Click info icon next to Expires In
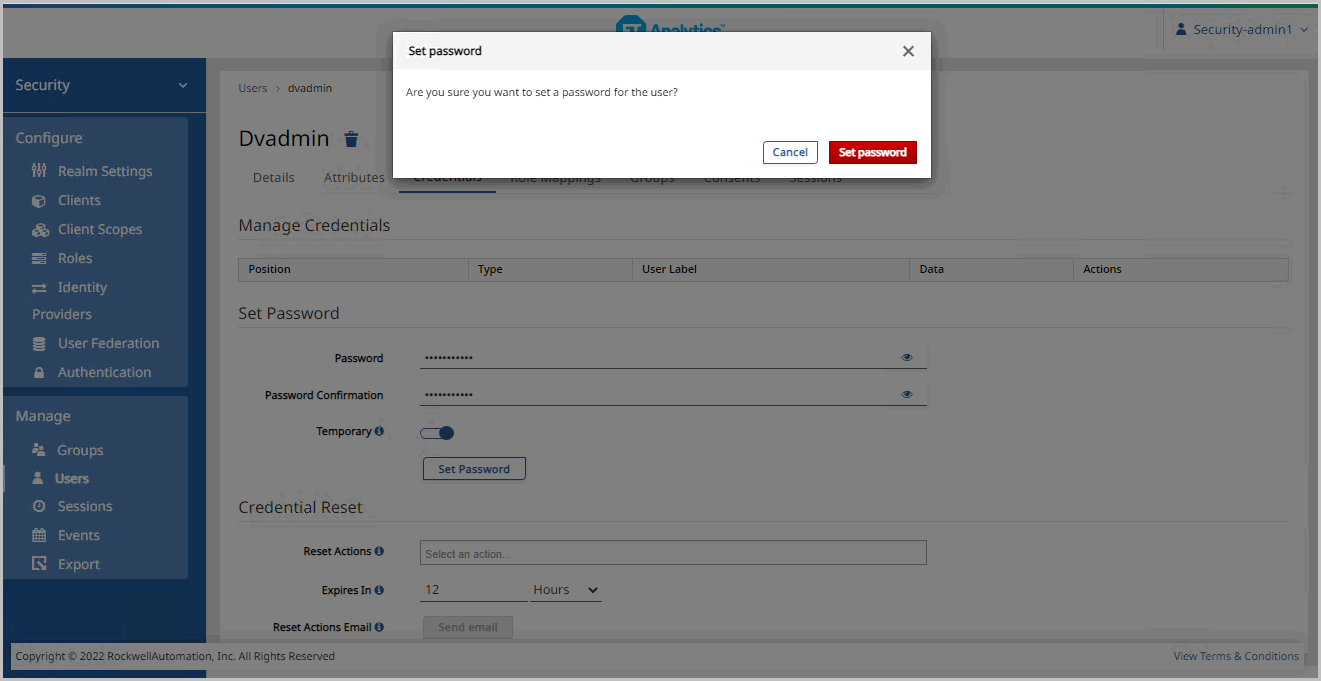The height and width of the screenshot is (681, 1321). (x=379, y=590)
